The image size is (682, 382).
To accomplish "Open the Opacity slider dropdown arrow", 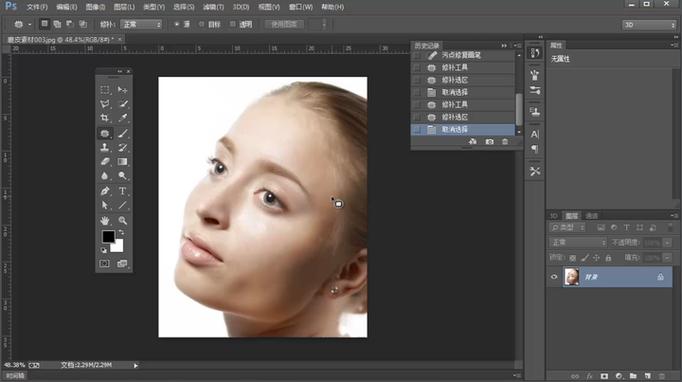I will (x=667, y=243).
